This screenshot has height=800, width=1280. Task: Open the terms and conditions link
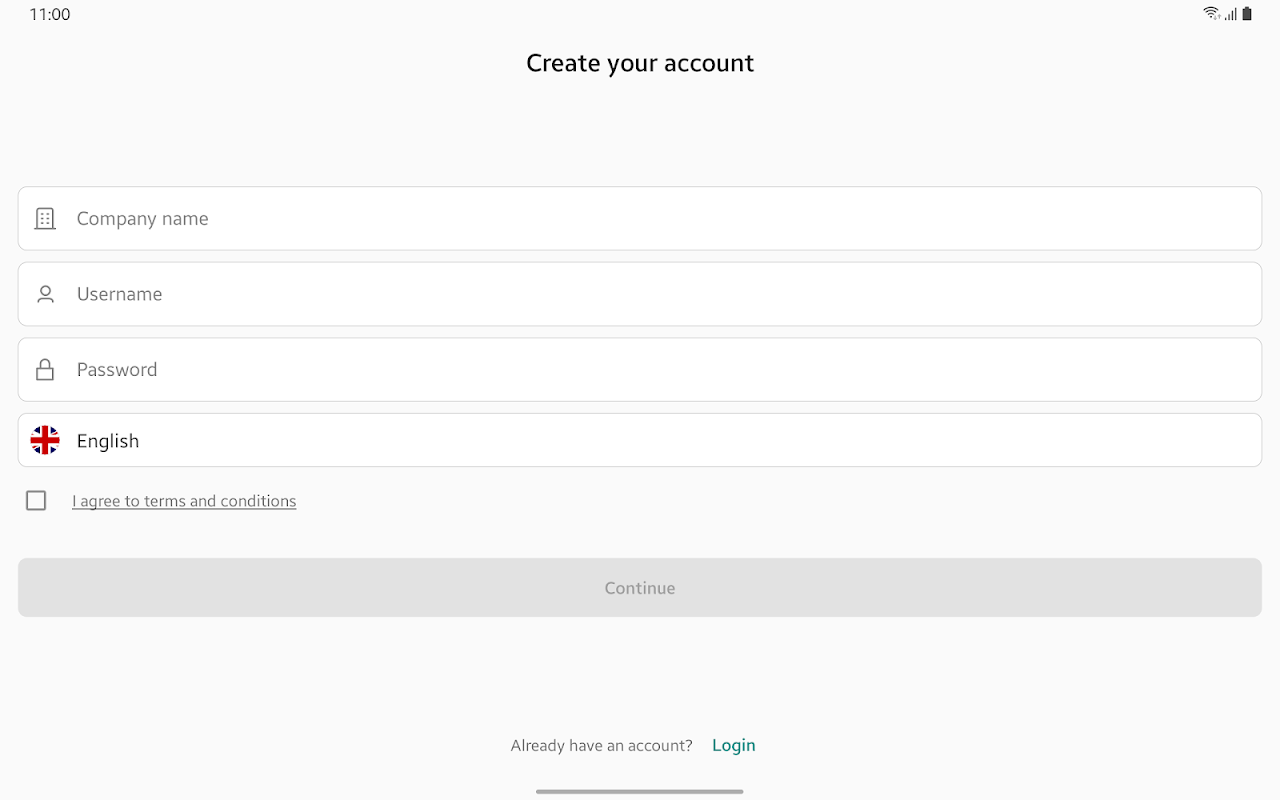click(184, 501)
